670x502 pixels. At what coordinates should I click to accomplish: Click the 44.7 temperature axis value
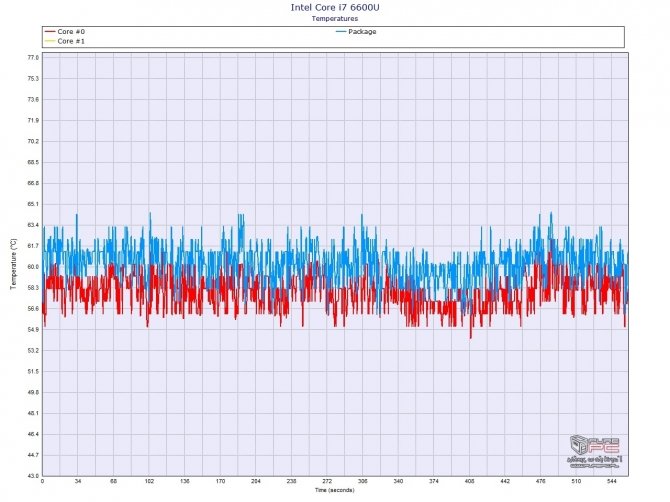click(x=33, y=455)
